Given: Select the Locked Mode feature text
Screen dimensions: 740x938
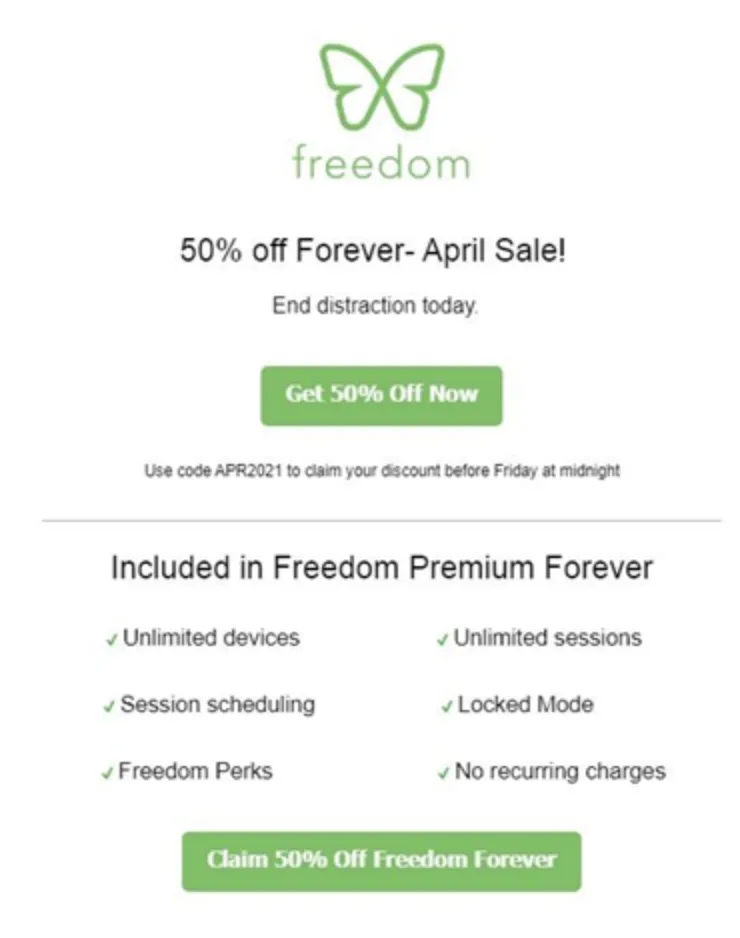Looking at the screenshot, I should [x=525, y=704].
